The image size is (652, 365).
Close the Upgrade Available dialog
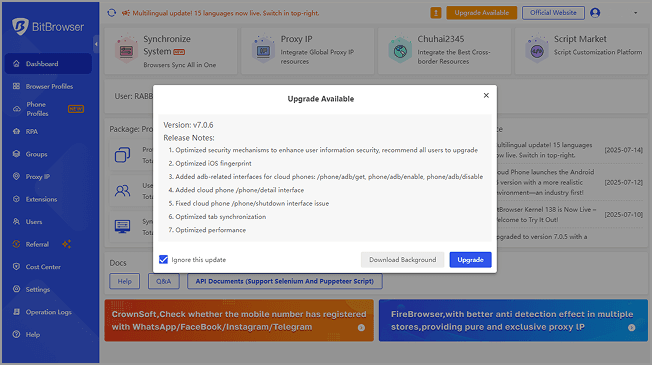pos(486,96)
